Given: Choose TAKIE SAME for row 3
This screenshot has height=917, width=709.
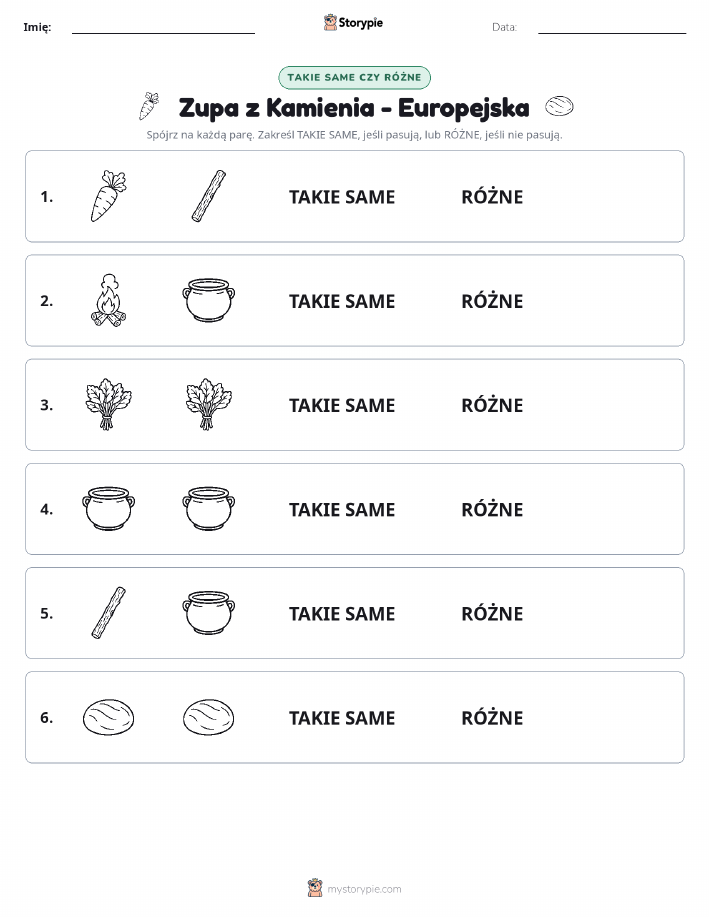Looking at the screenshot, I should pos(342,405).
